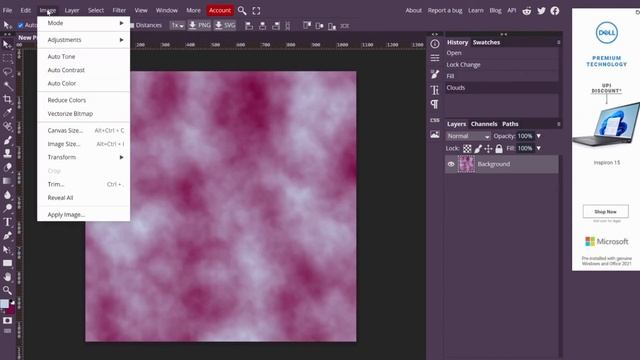This screenshot has width=640, height=360.
Task: Open the Opacity slider arrow
Action: 538,136
